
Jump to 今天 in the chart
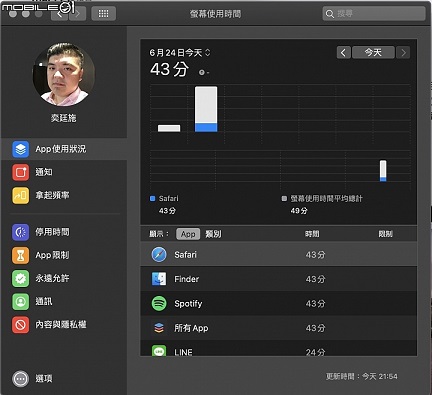[373, 53]
